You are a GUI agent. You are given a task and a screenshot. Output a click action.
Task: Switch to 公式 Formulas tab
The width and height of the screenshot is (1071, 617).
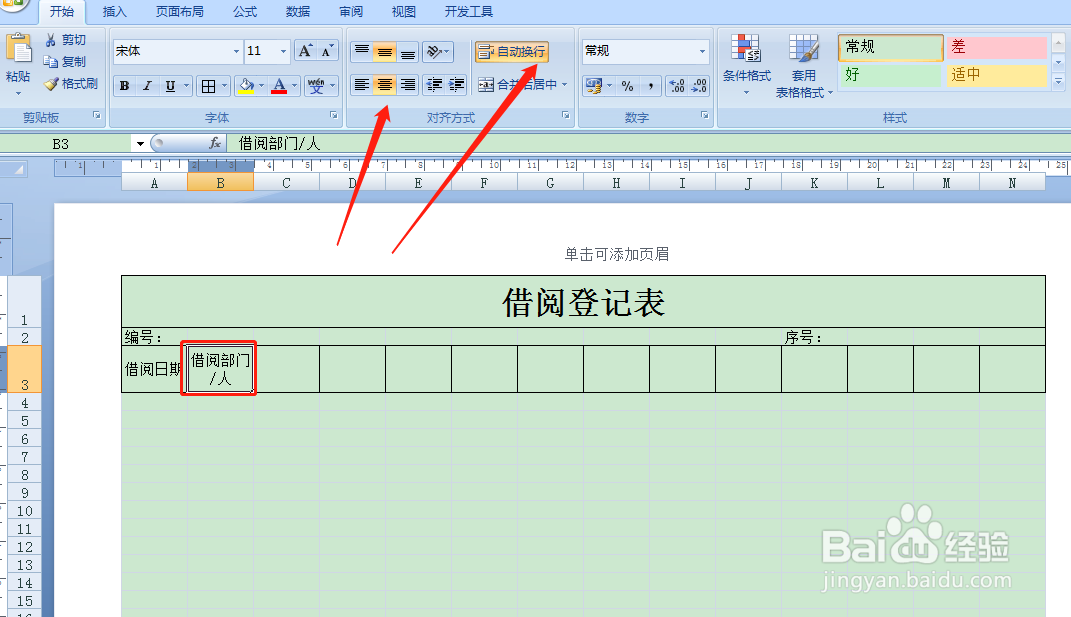(245, 12)
